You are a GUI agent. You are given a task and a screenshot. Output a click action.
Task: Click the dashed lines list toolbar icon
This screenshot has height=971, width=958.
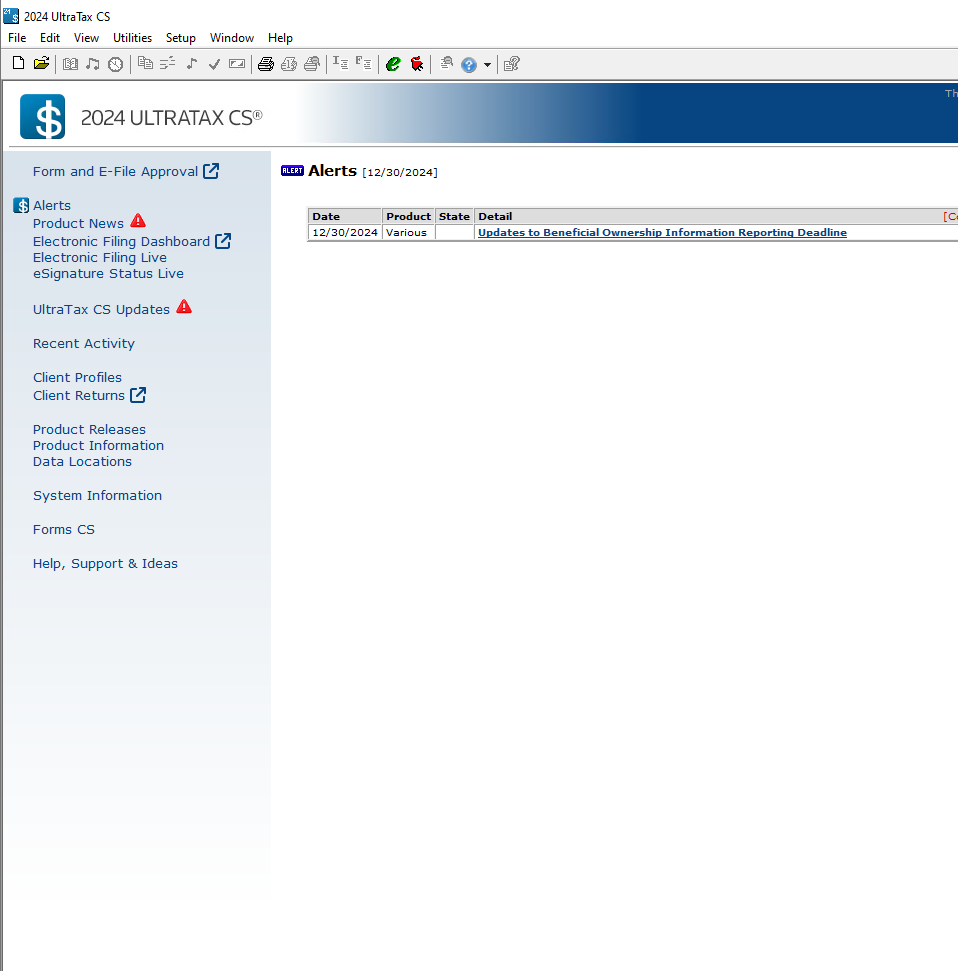[168, 64]
